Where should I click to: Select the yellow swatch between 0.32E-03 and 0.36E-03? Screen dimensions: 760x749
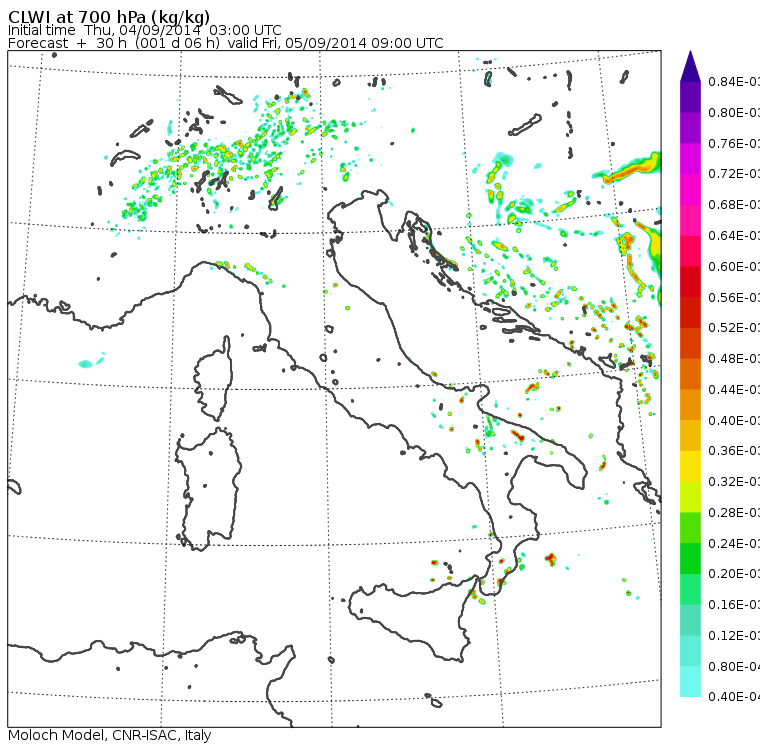(x=690, y=466)
